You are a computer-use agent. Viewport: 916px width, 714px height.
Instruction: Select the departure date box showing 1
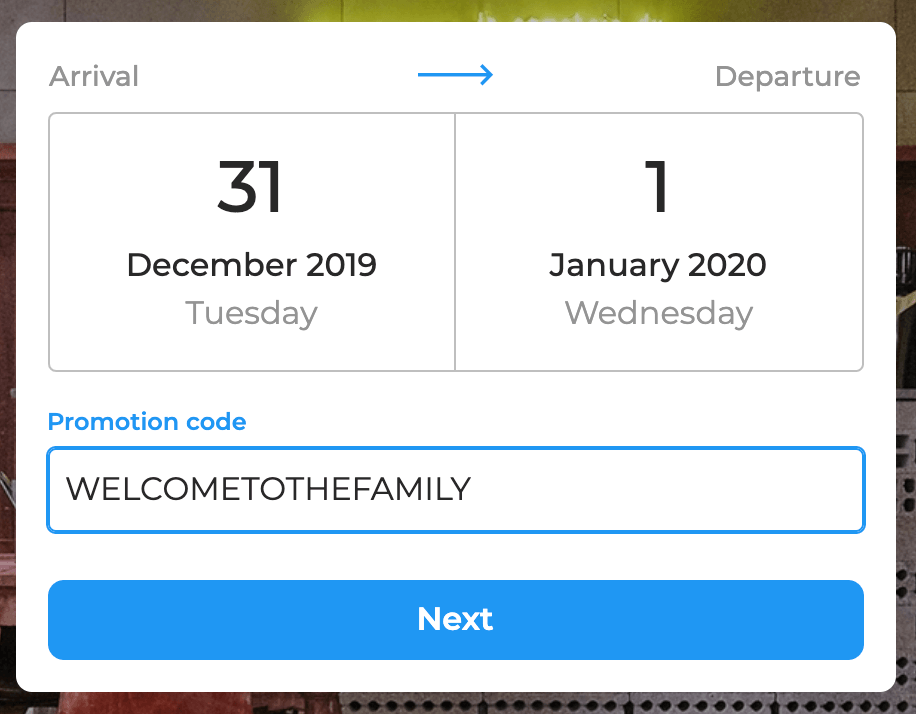(659, 242)
